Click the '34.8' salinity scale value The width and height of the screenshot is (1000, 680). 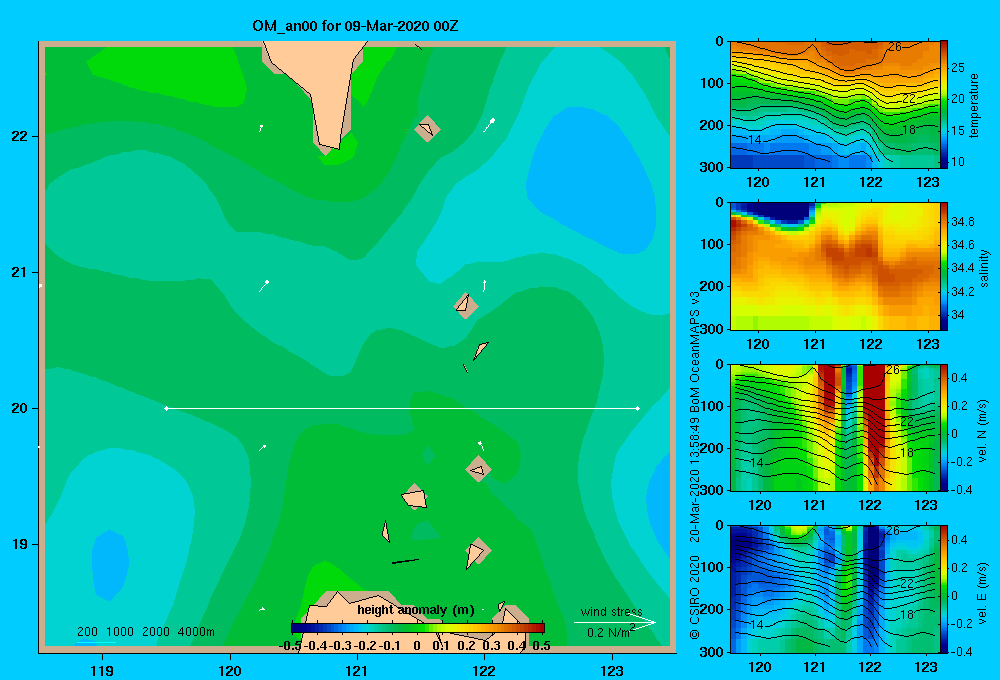click(963, 222)
